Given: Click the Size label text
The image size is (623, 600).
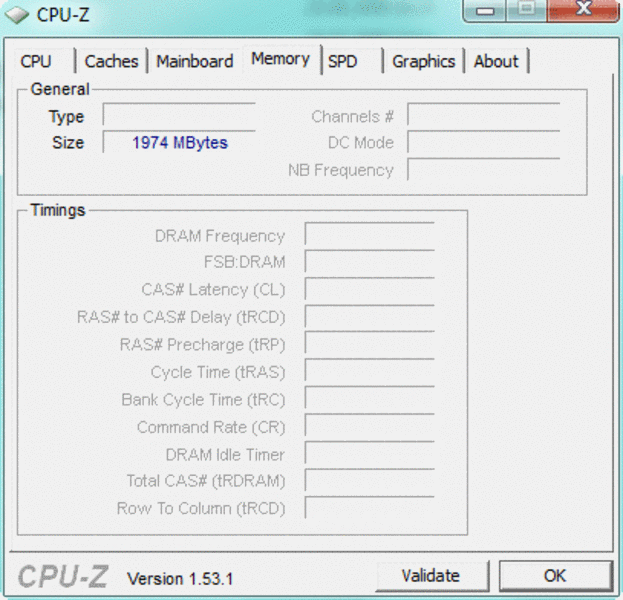Looking at the screenshot, I should (x=68, y=142).
